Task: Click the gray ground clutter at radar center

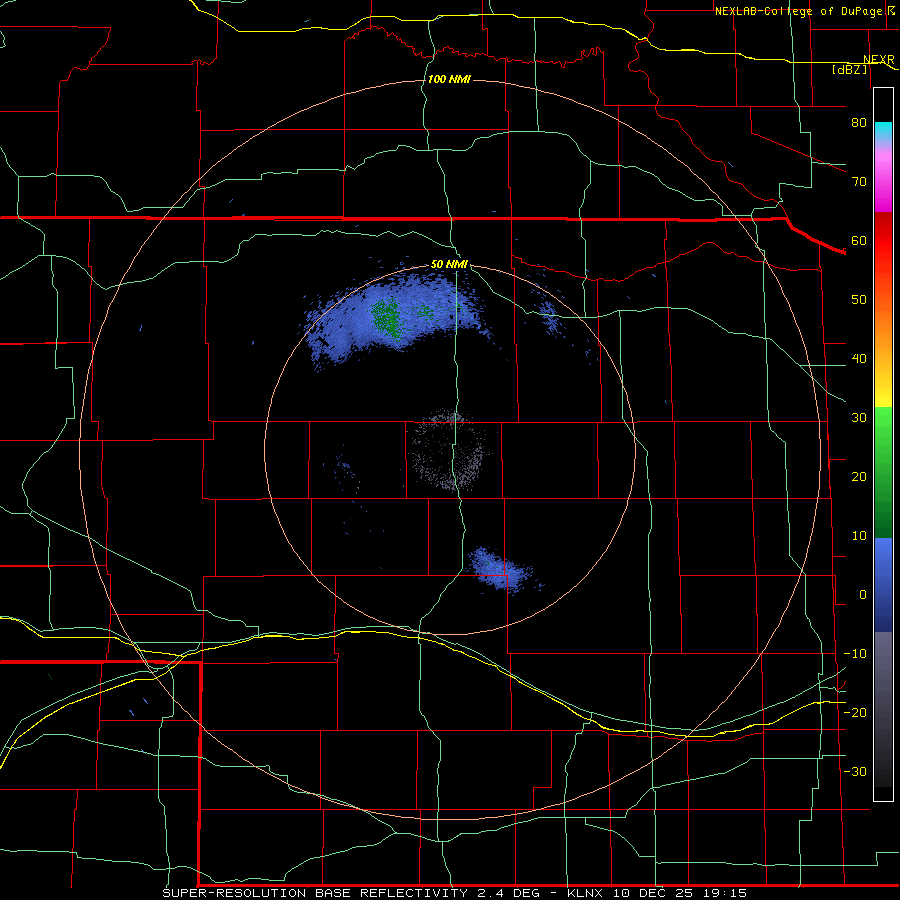Action: point(451,449)
